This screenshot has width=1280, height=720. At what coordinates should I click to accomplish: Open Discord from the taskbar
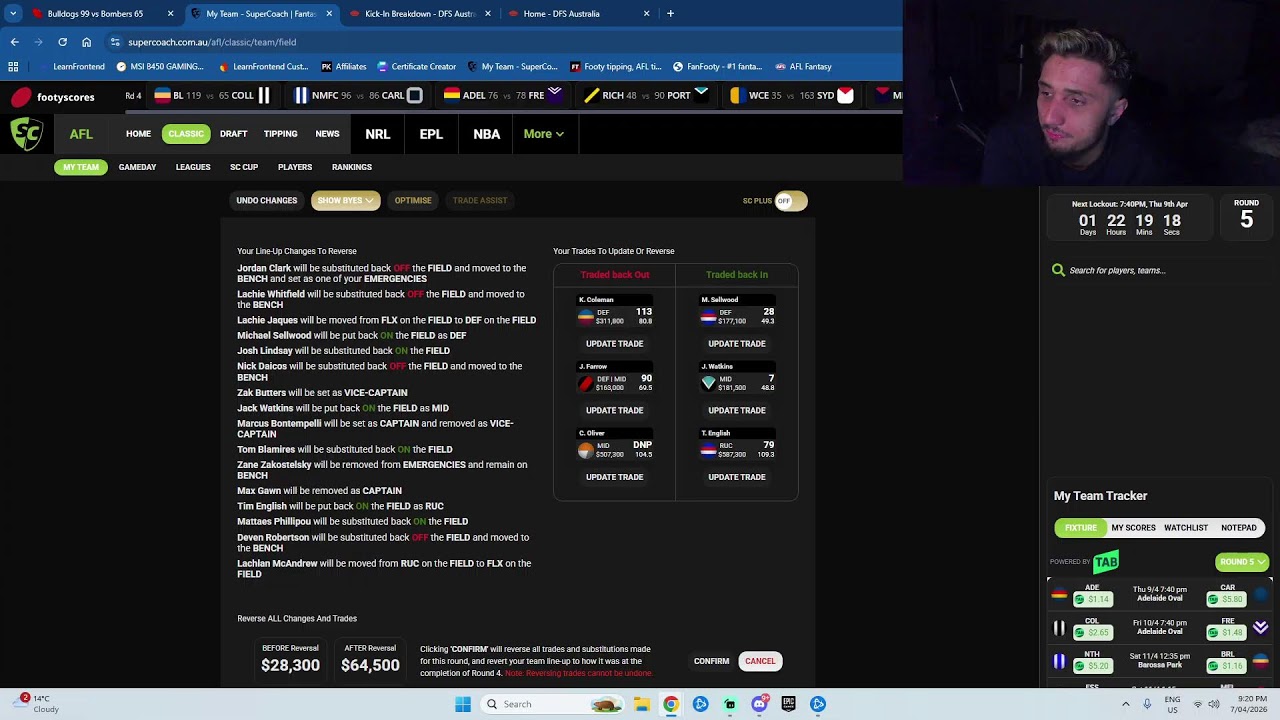(x=759, y=704)
